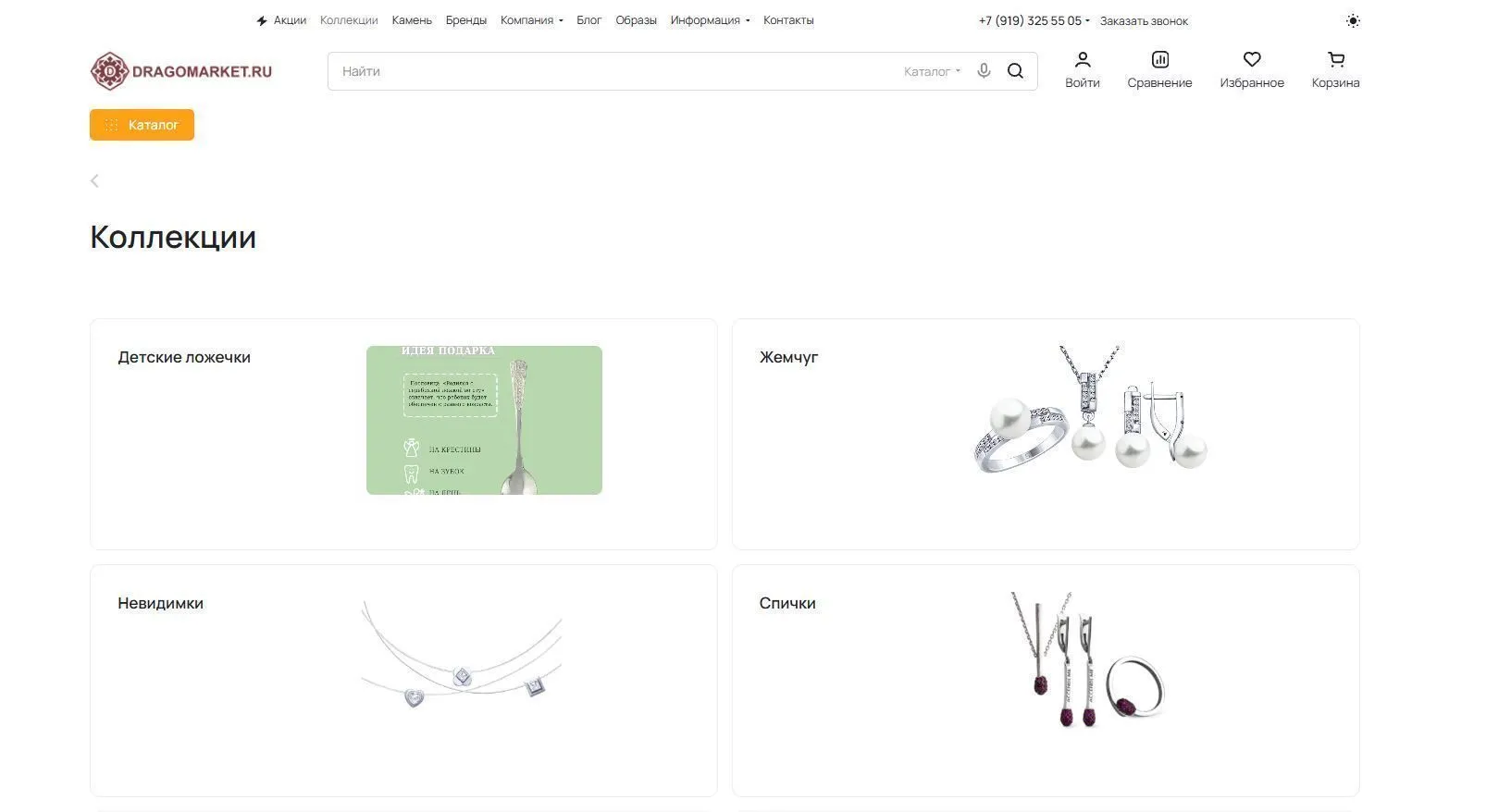Click the magnifying glass search icon
The width and height of the screenshot is (1486, 812).
(1015, 71)
